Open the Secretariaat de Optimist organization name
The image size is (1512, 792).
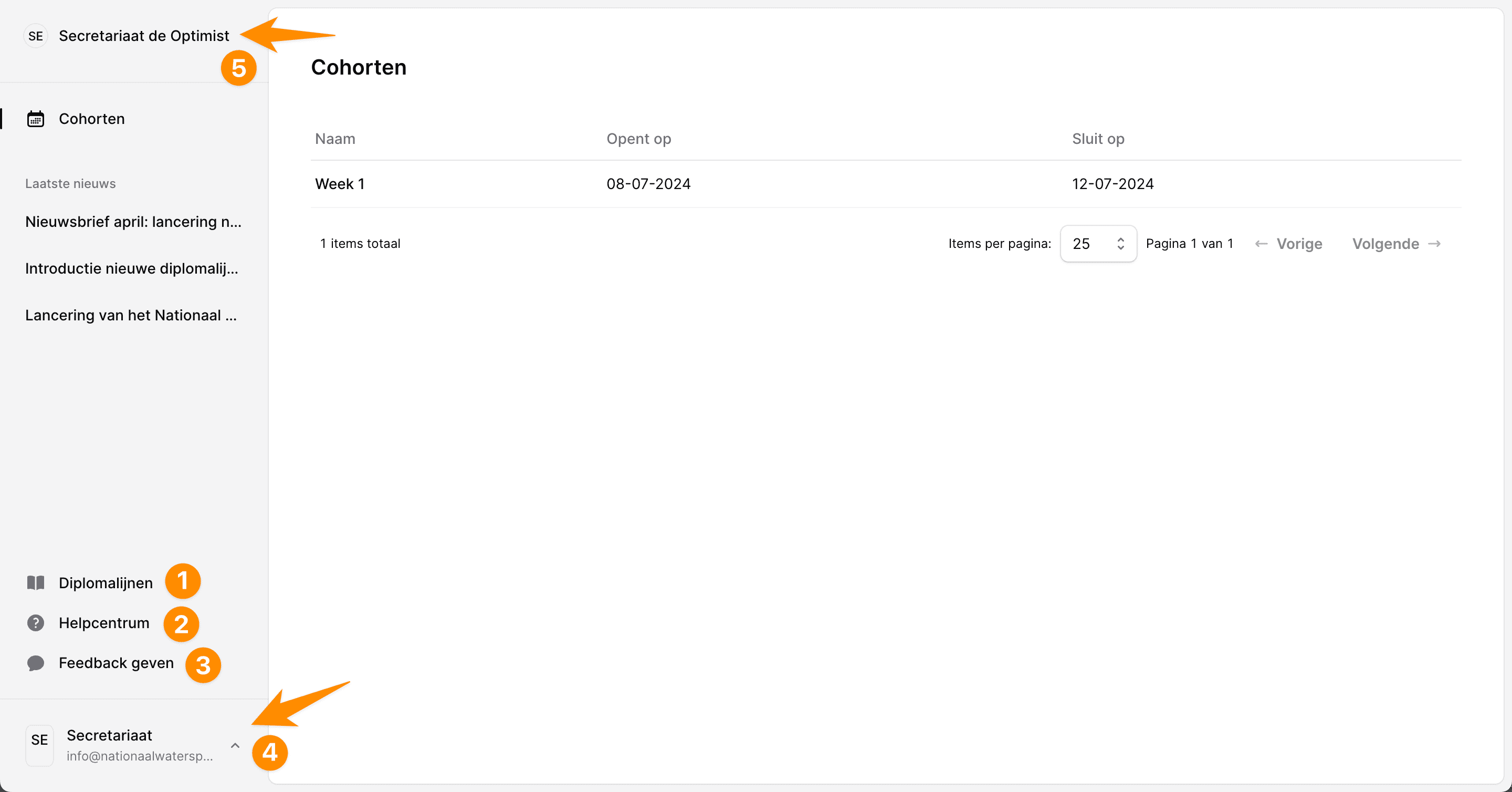pos(144,36)
